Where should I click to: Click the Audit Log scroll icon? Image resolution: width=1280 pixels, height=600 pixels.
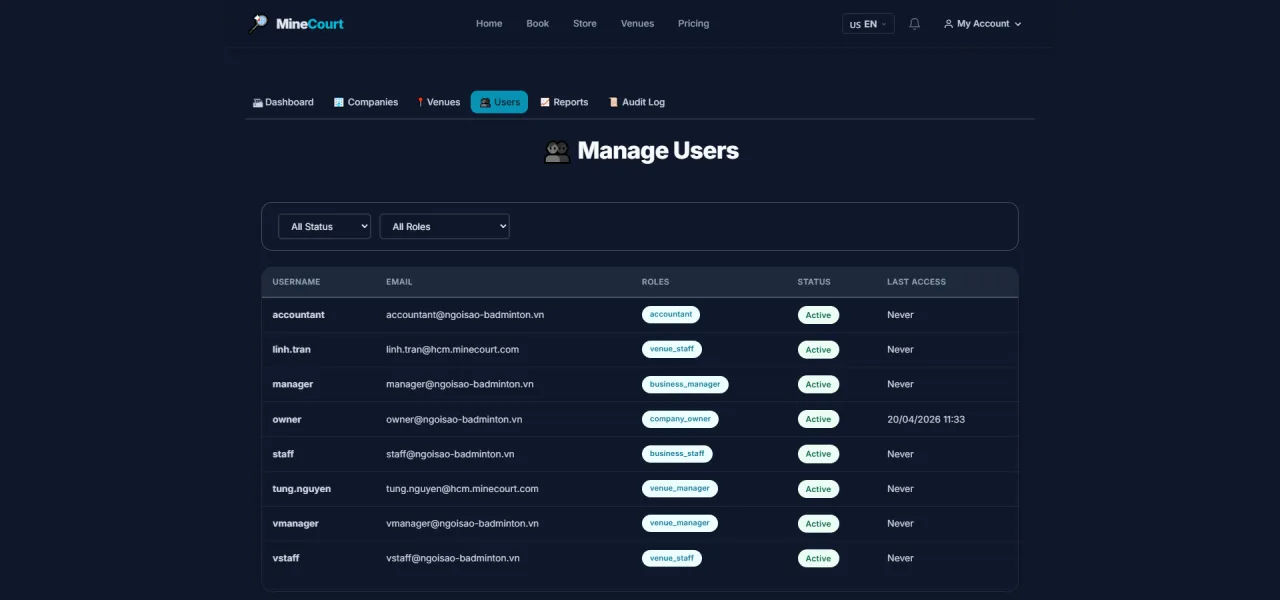[x=613, y=102]
